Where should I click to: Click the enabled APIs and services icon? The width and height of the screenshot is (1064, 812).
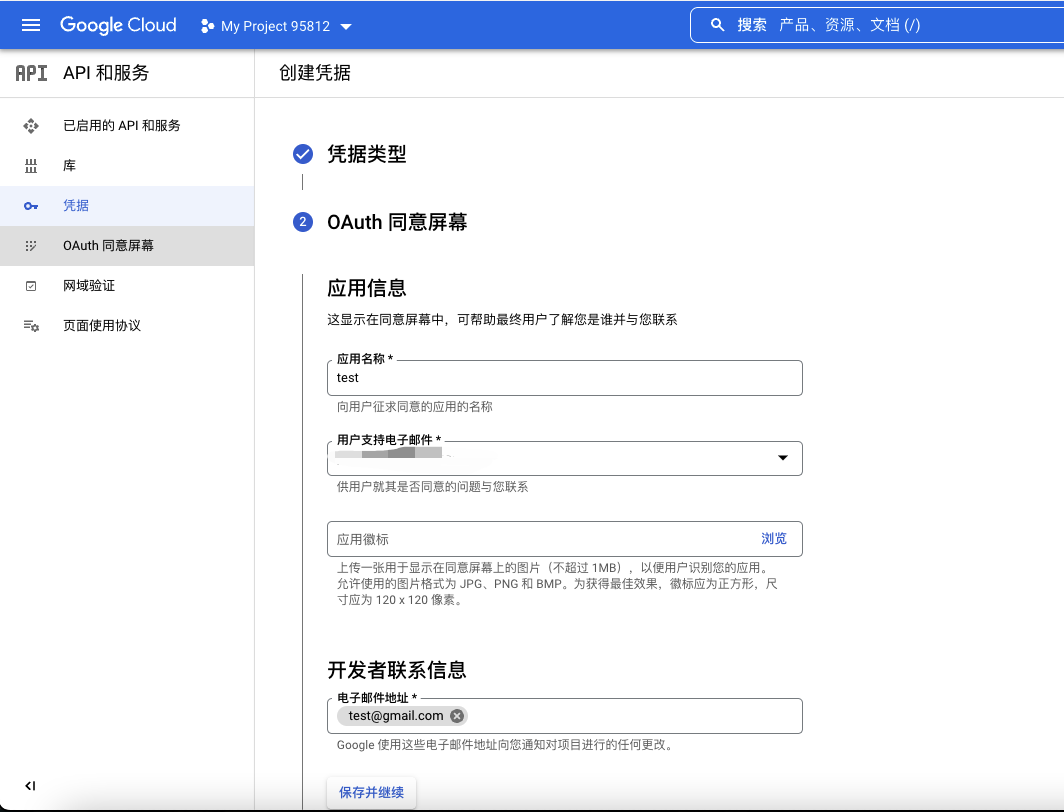[x=31, y=126]
